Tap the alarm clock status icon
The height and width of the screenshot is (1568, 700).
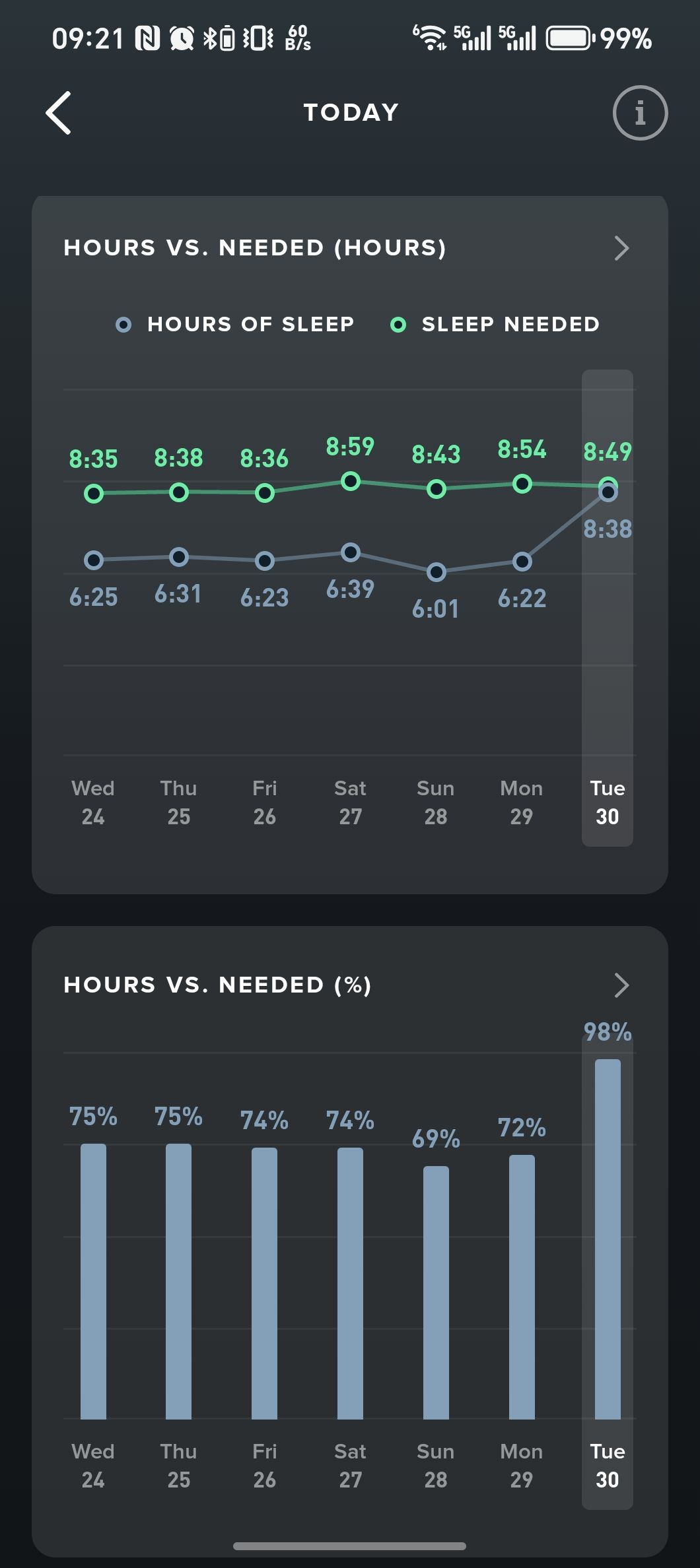[182, 38]
